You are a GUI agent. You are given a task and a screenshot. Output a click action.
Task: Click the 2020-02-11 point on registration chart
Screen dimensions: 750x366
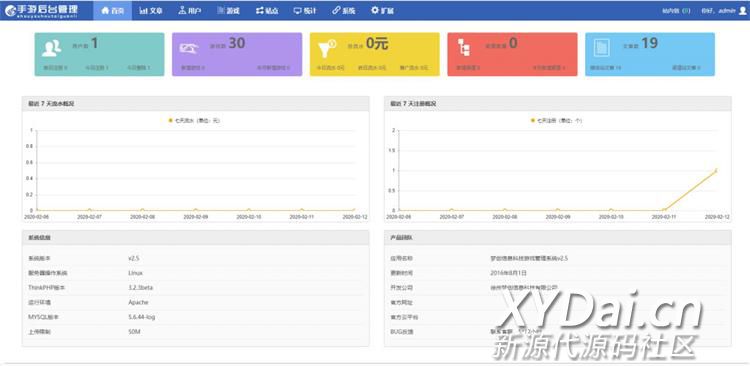tap(664, 210)
